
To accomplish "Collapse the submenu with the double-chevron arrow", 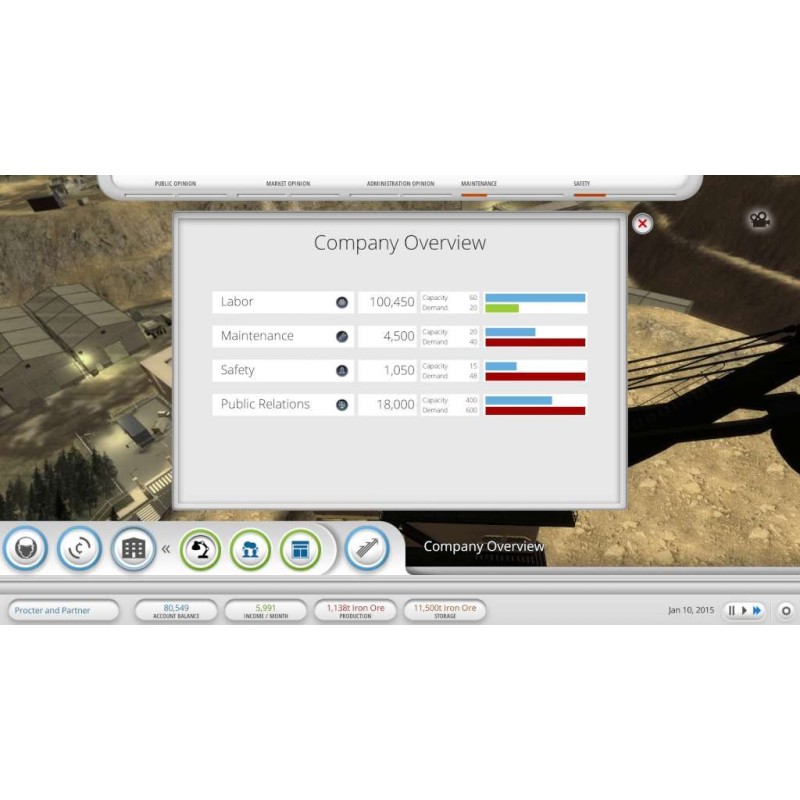I will 166,549.
